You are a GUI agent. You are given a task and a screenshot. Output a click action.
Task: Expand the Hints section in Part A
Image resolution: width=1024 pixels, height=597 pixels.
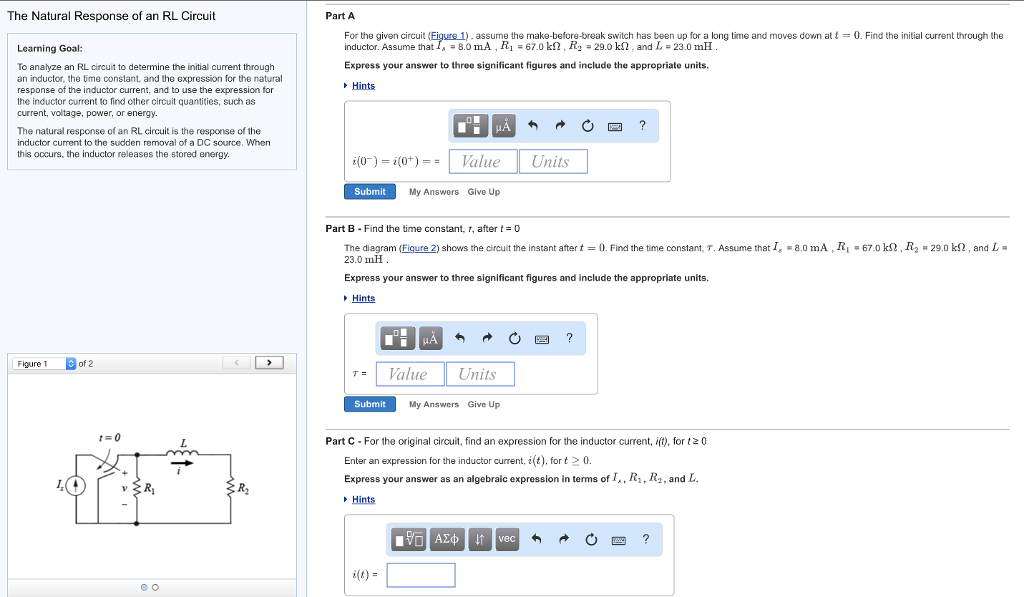361,84
